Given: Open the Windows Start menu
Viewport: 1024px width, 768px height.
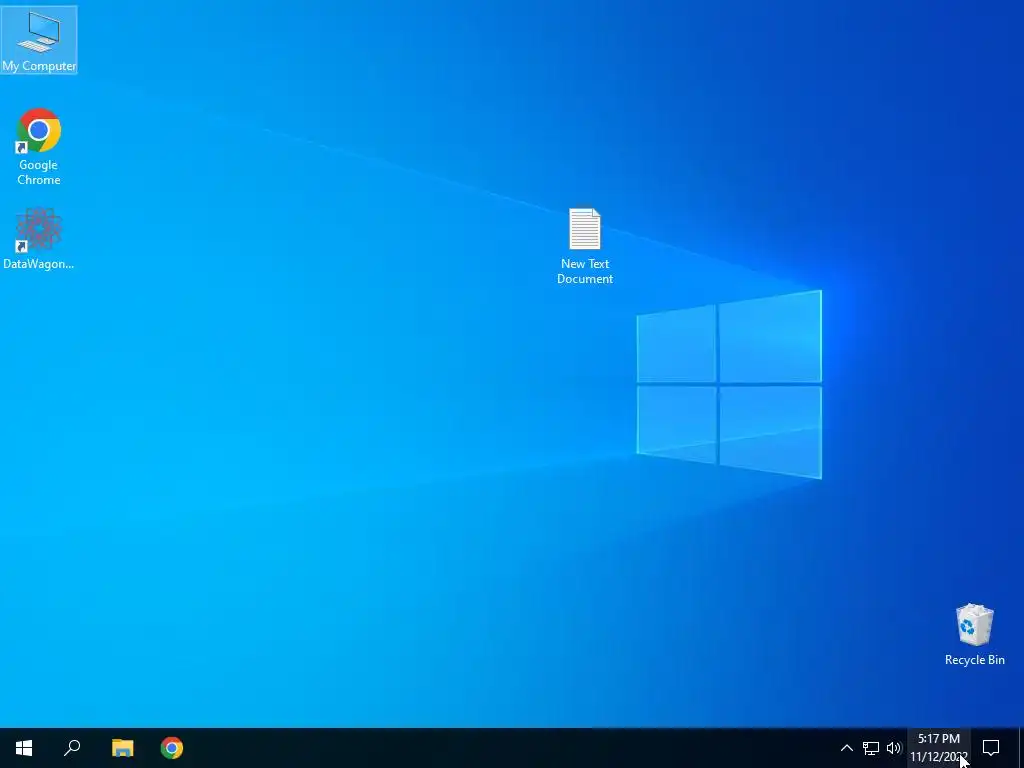Looking at the screenshot, I should pyautogui.click(x=24, y=748).
